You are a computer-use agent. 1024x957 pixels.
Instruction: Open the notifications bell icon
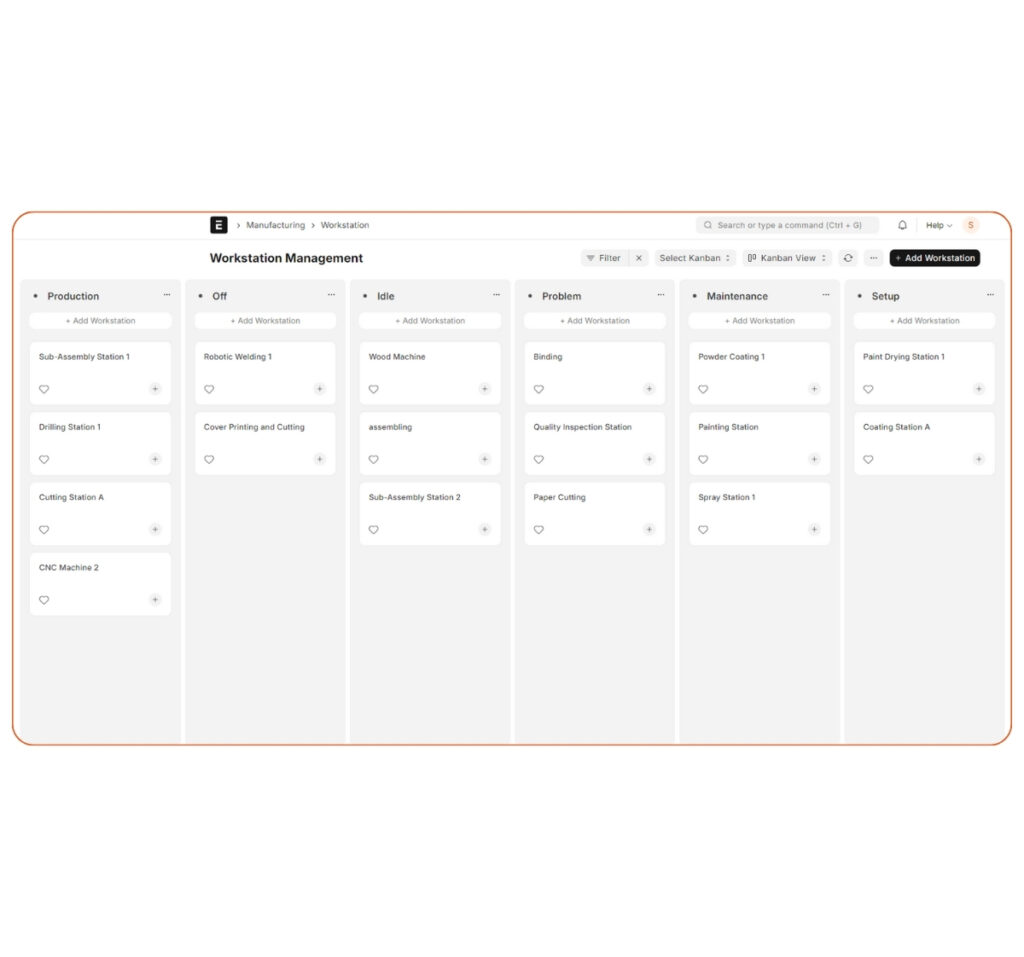pyautogui.click(x=902, y=225)
